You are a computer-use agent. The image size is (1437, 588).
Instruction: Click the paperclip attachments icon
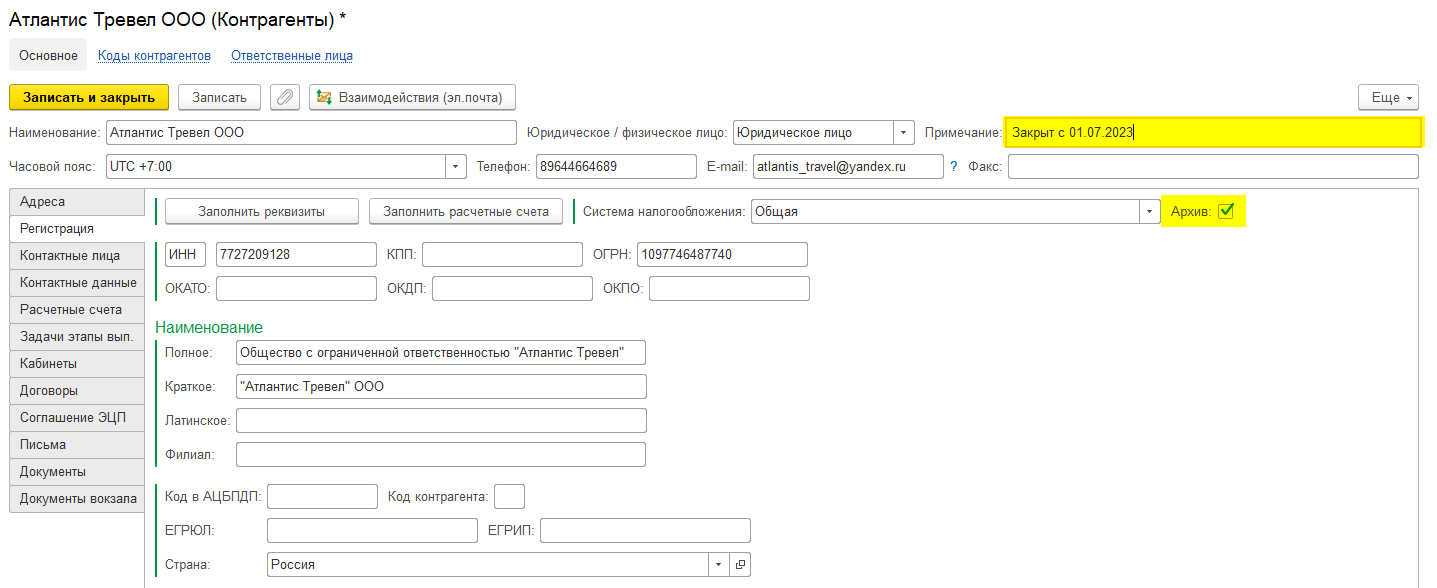[x=285, y=97]
